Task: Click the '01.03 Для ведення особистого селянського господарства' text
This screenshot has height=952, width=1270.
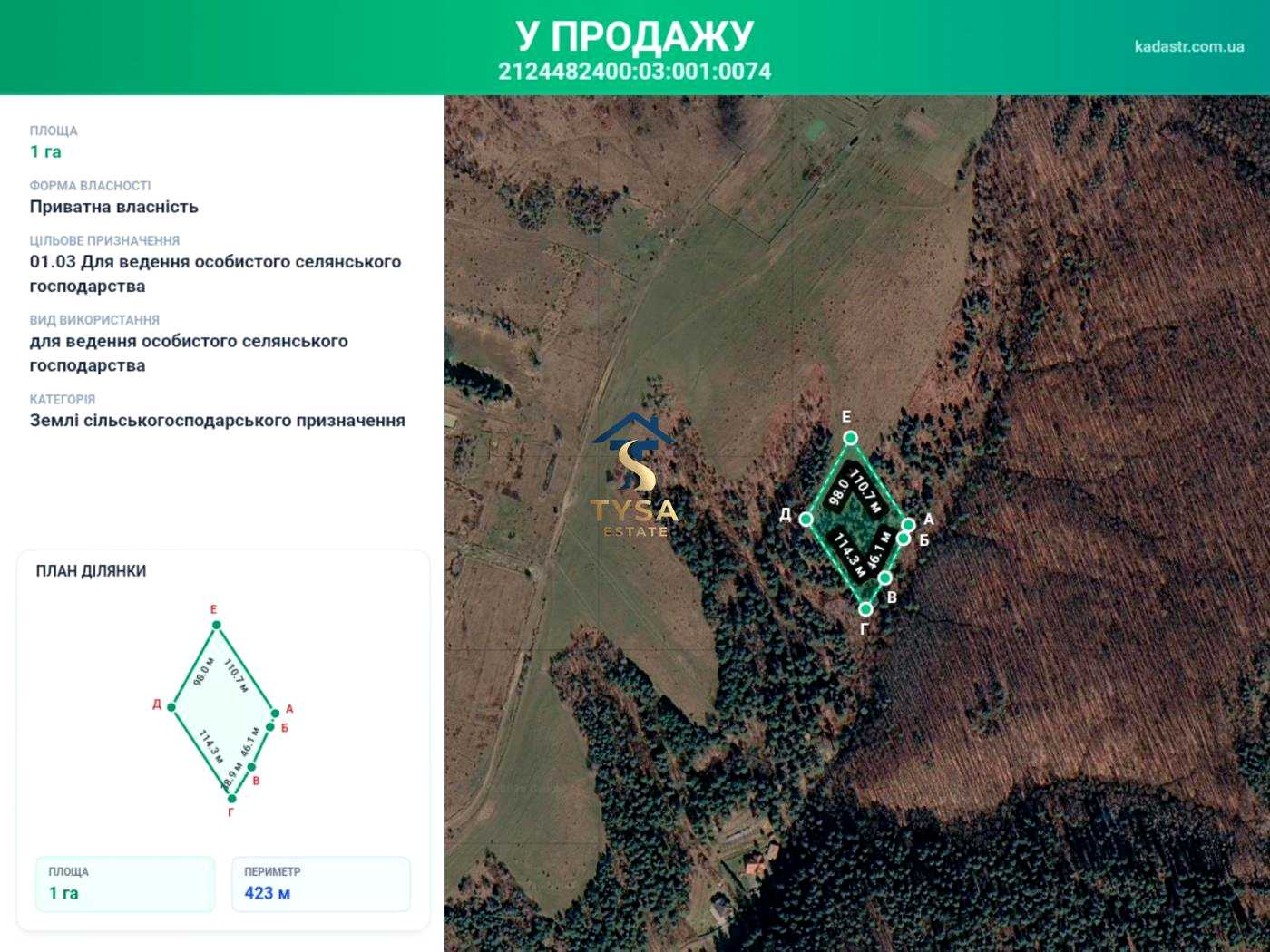Action: (215, 274)
